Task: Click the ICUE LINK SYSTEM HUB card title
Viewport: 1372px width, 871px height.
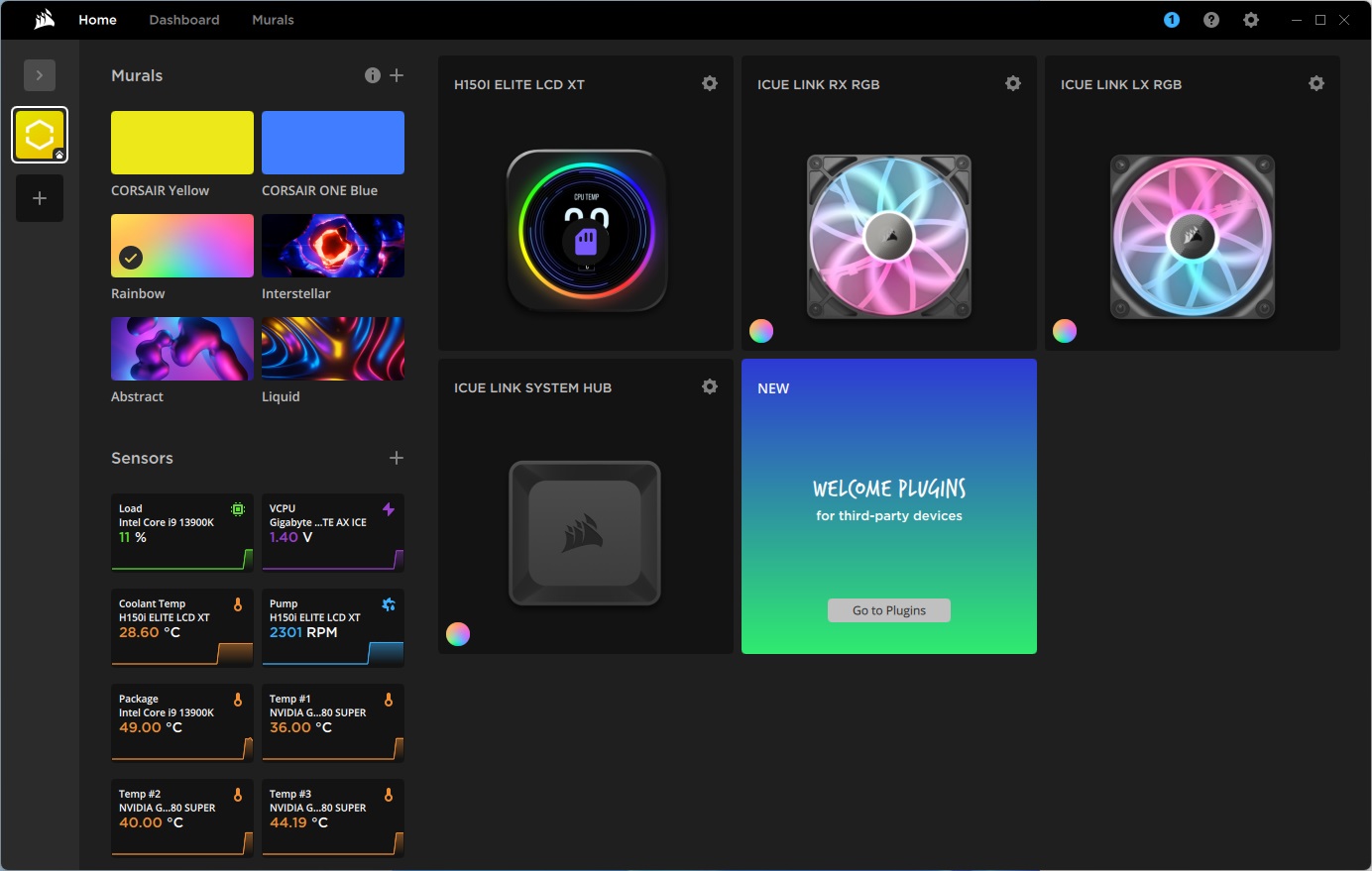Action: (x=532, y=387)
